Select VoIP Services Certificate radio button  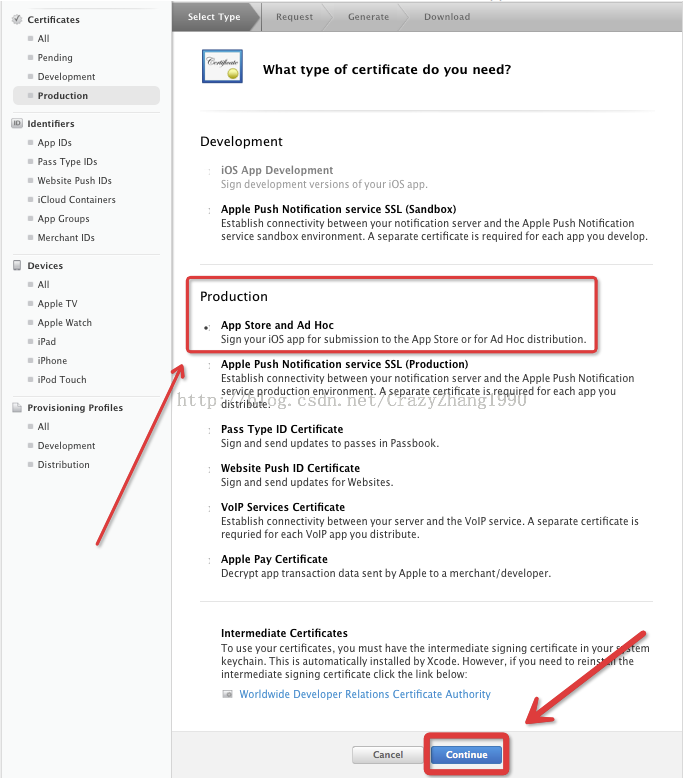(x=209, y=508)
